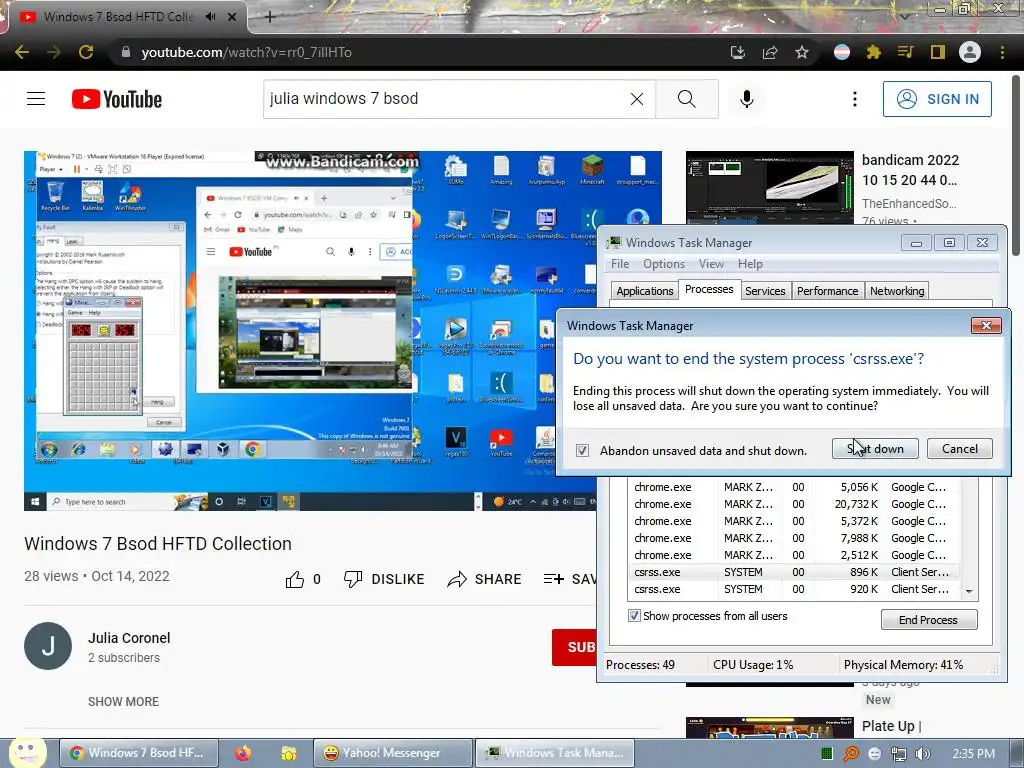The height and width of the screenshot is (768, 1024).
Task: Open the Start orb
Action: pos(27,752)
